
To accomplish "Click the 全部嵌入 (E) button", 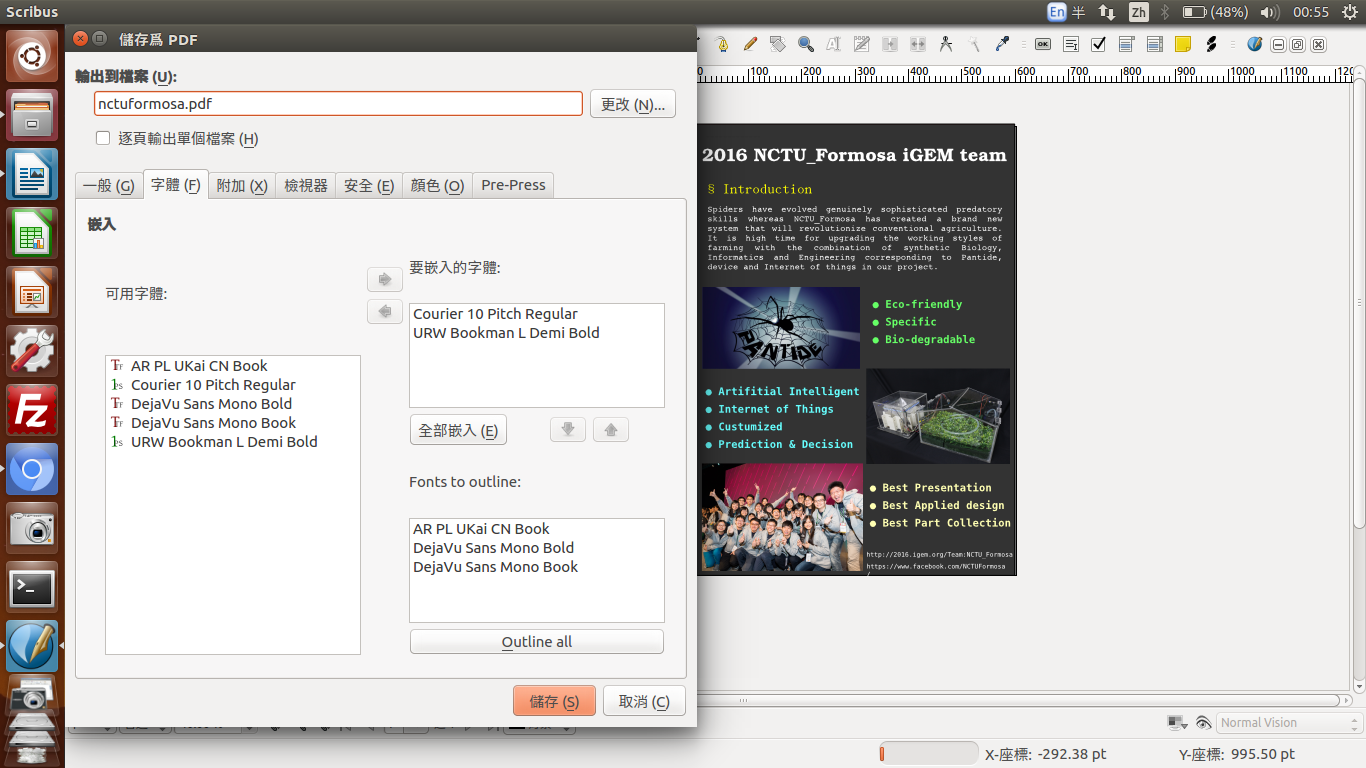I will pos(458,430).
